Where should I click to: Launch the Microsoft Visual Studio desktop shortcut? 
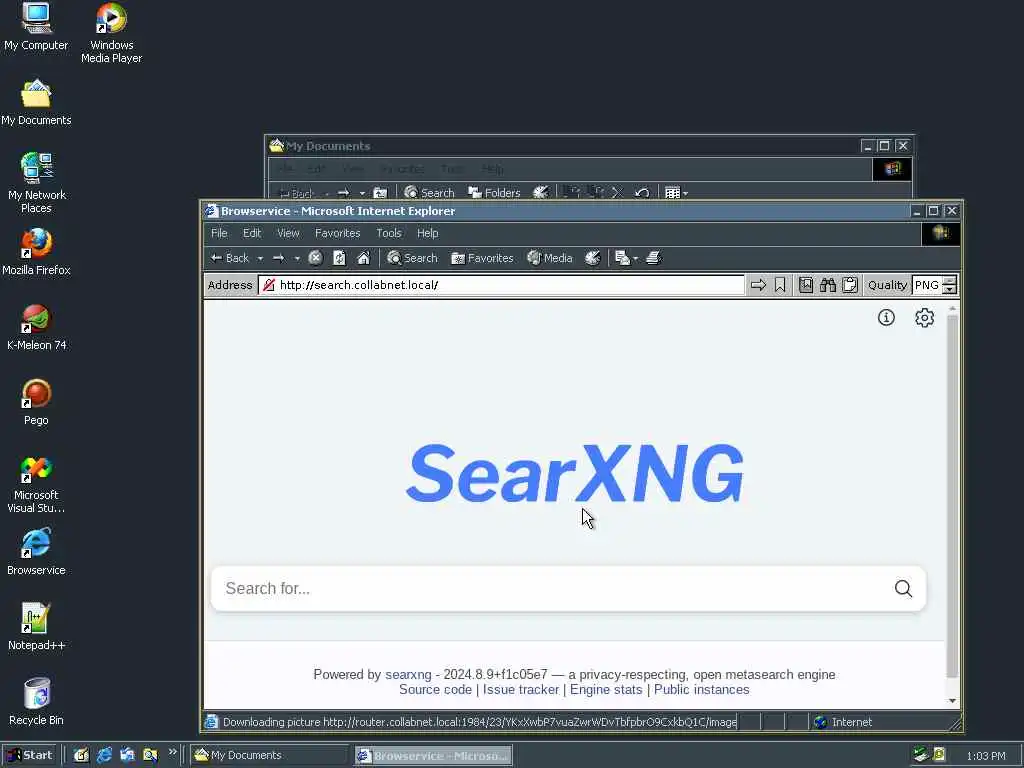[x=36, y=485]
